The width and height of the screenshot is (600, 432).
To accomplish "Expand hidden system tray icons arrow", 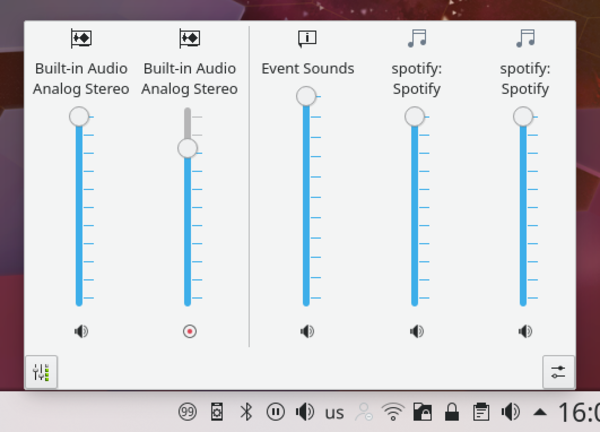I will point(540,412).
